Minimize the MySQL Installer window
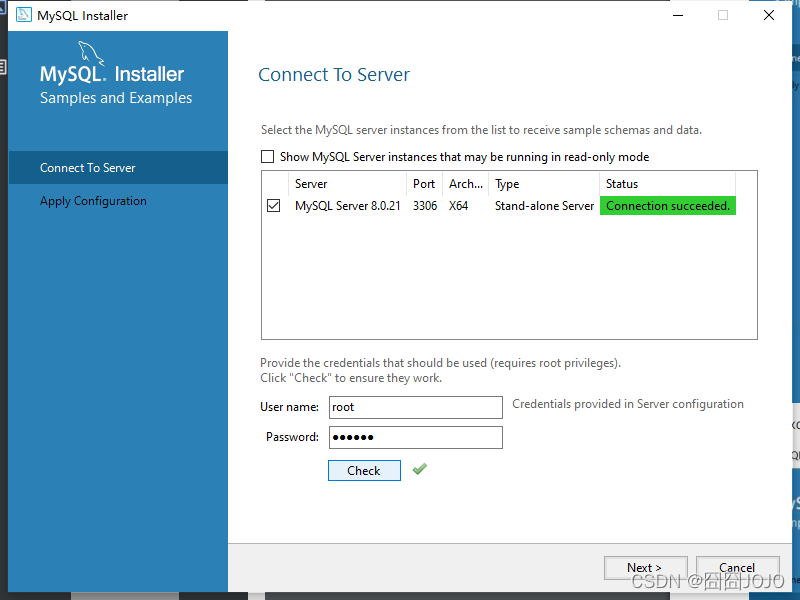 click(678, 15)
